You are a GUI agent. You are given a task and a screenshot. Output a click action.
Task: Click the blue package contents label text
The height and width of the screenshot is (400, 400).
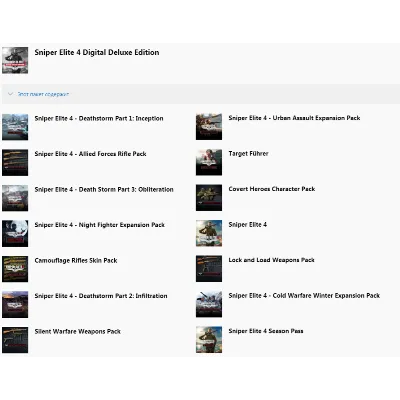coord(43,94)
